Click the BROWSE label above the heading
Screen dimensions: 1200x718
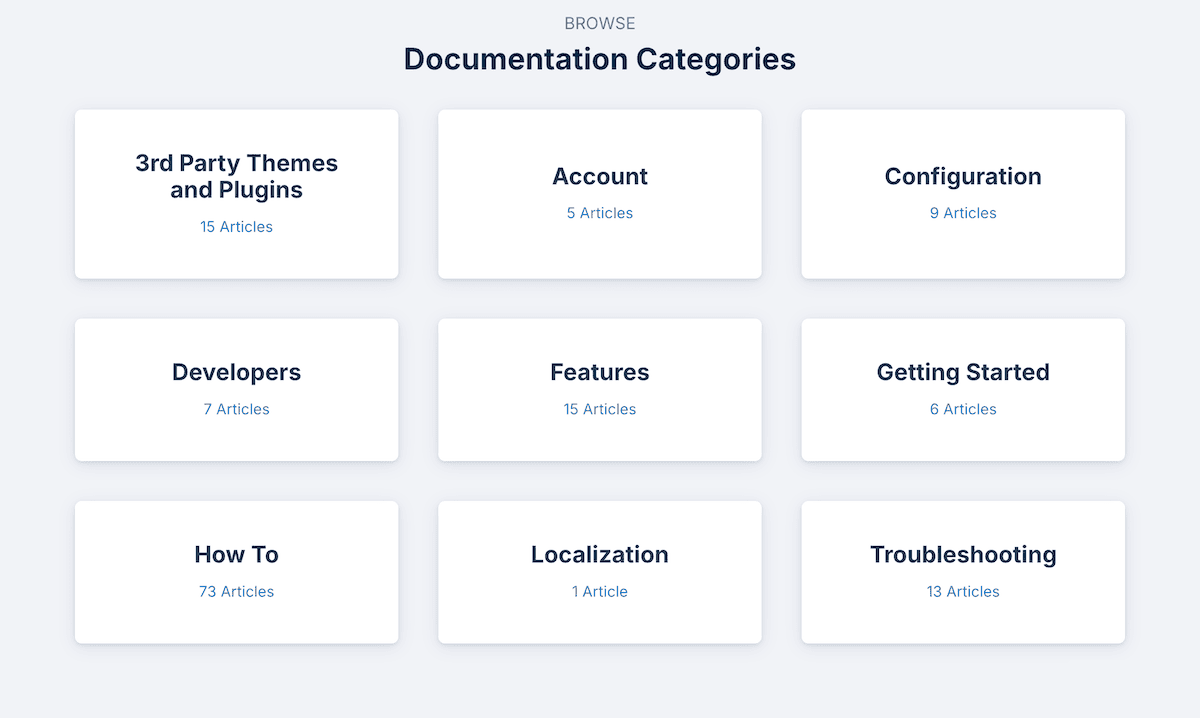tap(600, 23)
